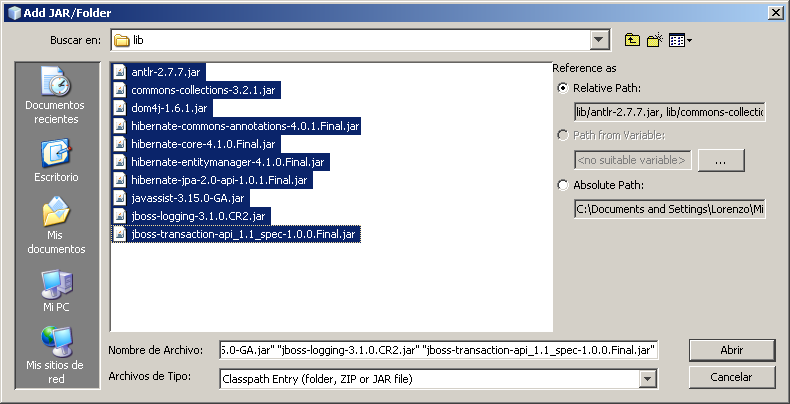Select the Relative Path radio button
790x404 pixels.
[x=563, y=88]
